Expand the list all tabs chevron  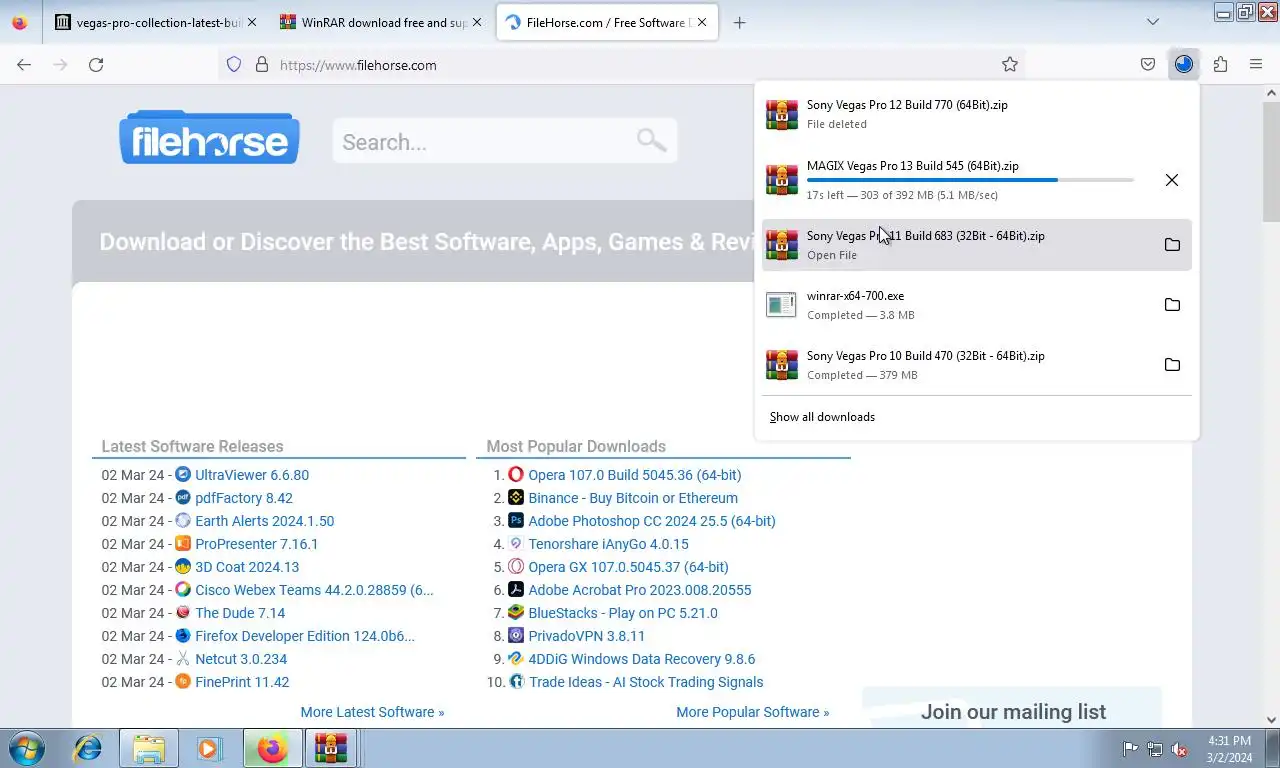pyautogui.click(x=1153, y=22)
